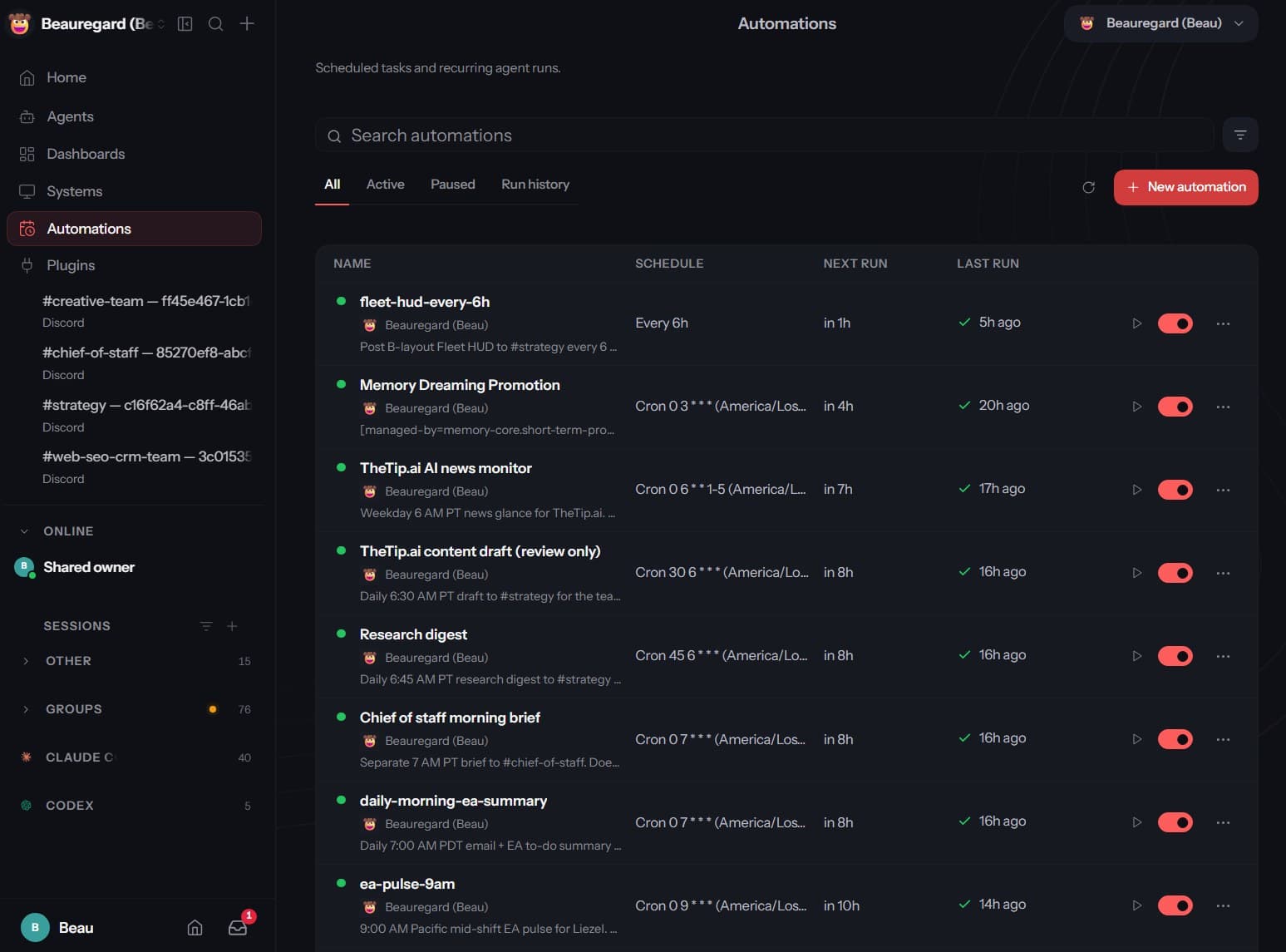Viewport: 1286px width, 952px height.
Task: Switch to the Paused tab
Action: pyautogui.click(x=453, y=185)
